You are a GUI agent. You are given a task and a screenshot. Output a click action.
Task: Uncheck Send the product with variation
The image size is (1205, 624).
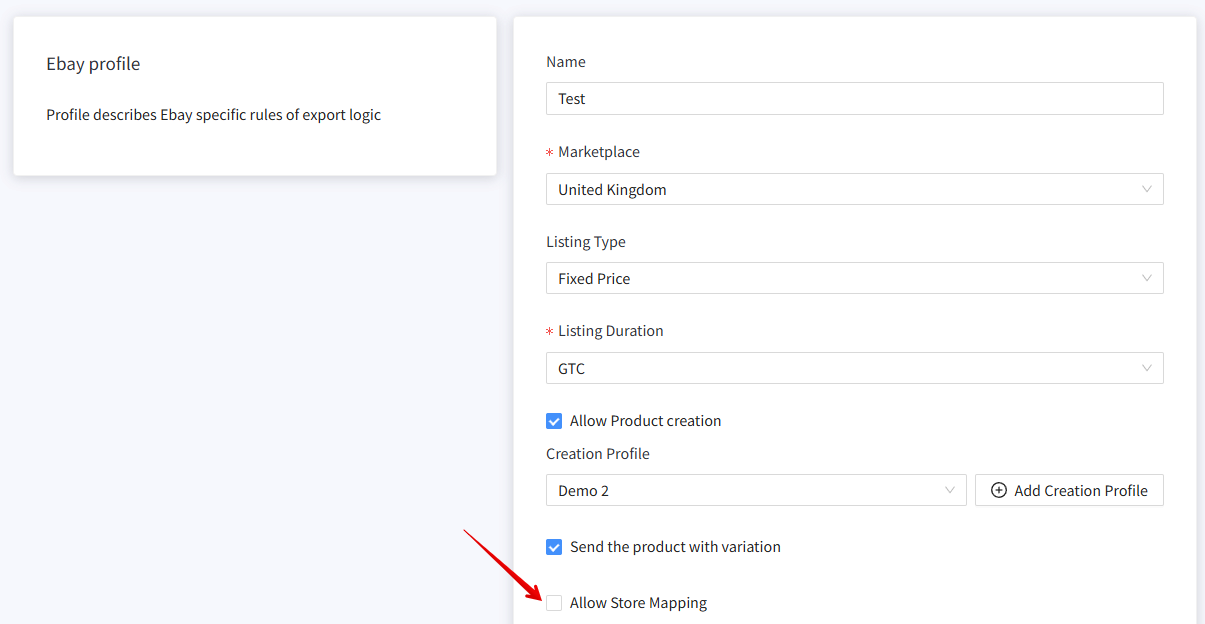click(554, 547)
